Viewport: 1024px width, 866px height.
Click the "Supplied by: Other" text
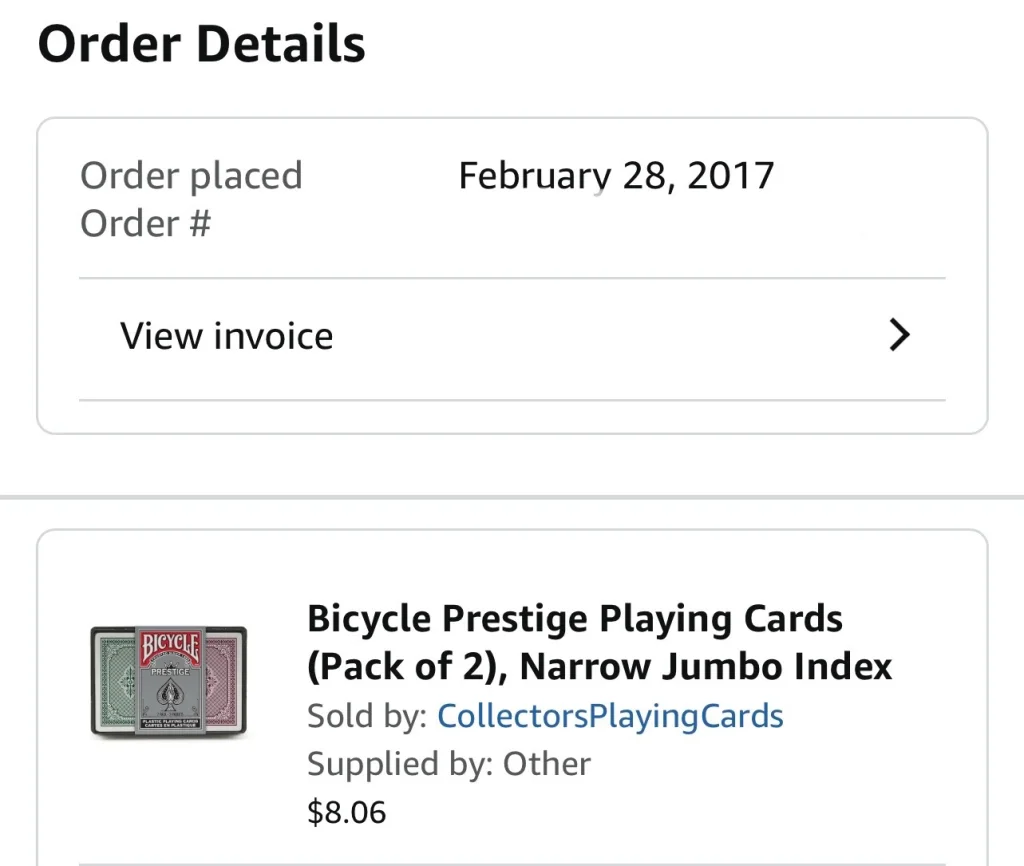pos(448,764)
